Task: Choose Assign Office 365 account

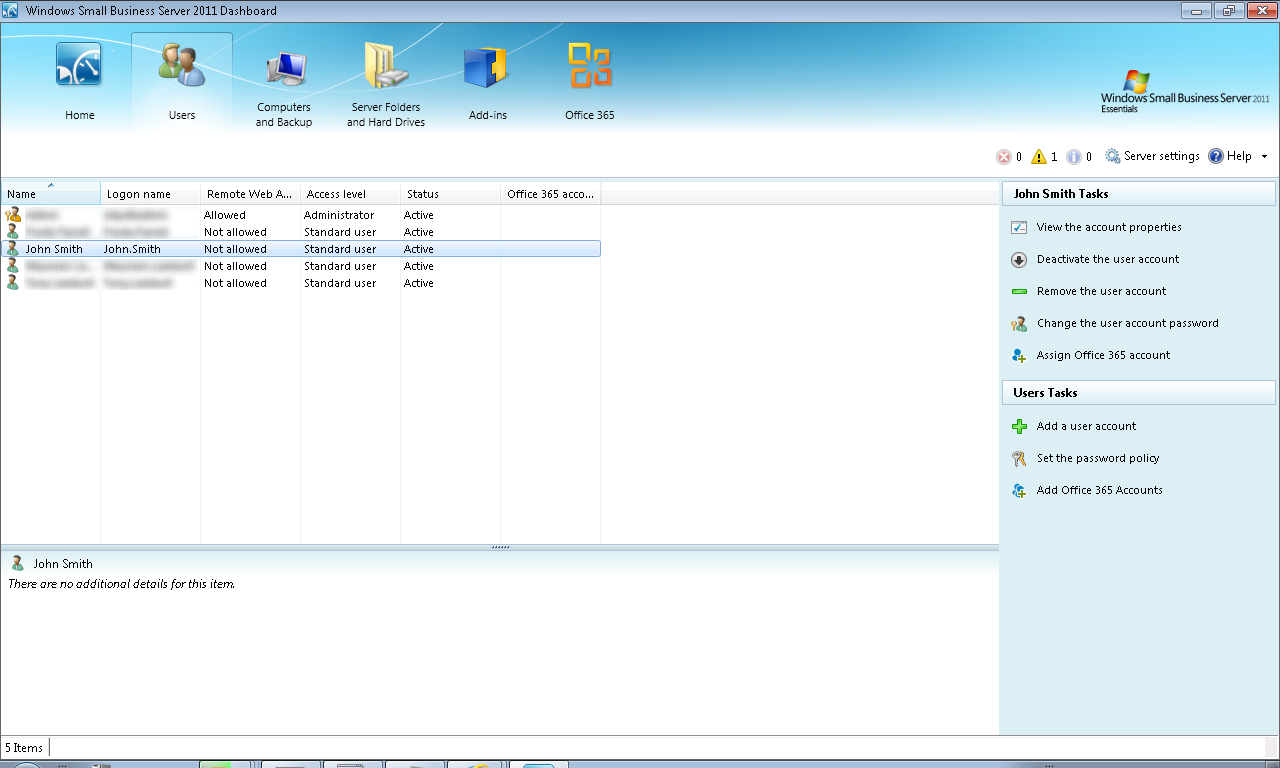Action: [1104, 356]
